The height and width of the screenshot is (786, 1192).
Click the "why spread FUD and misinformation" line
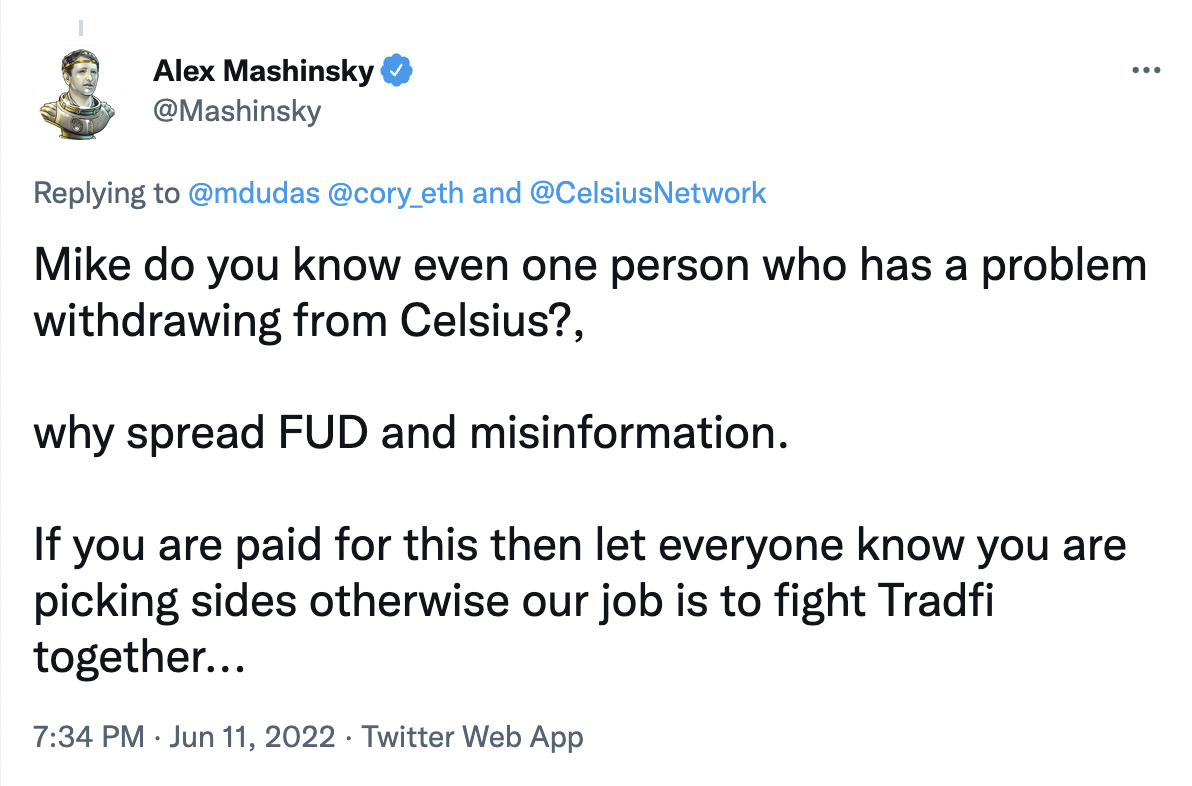point(405,435)
